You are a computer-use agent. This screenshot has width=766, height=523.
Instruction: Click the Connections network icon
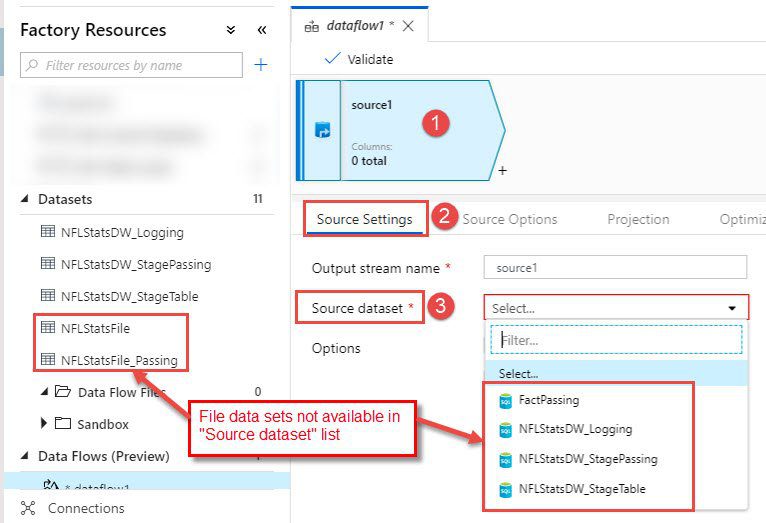[x=28, y=508]
